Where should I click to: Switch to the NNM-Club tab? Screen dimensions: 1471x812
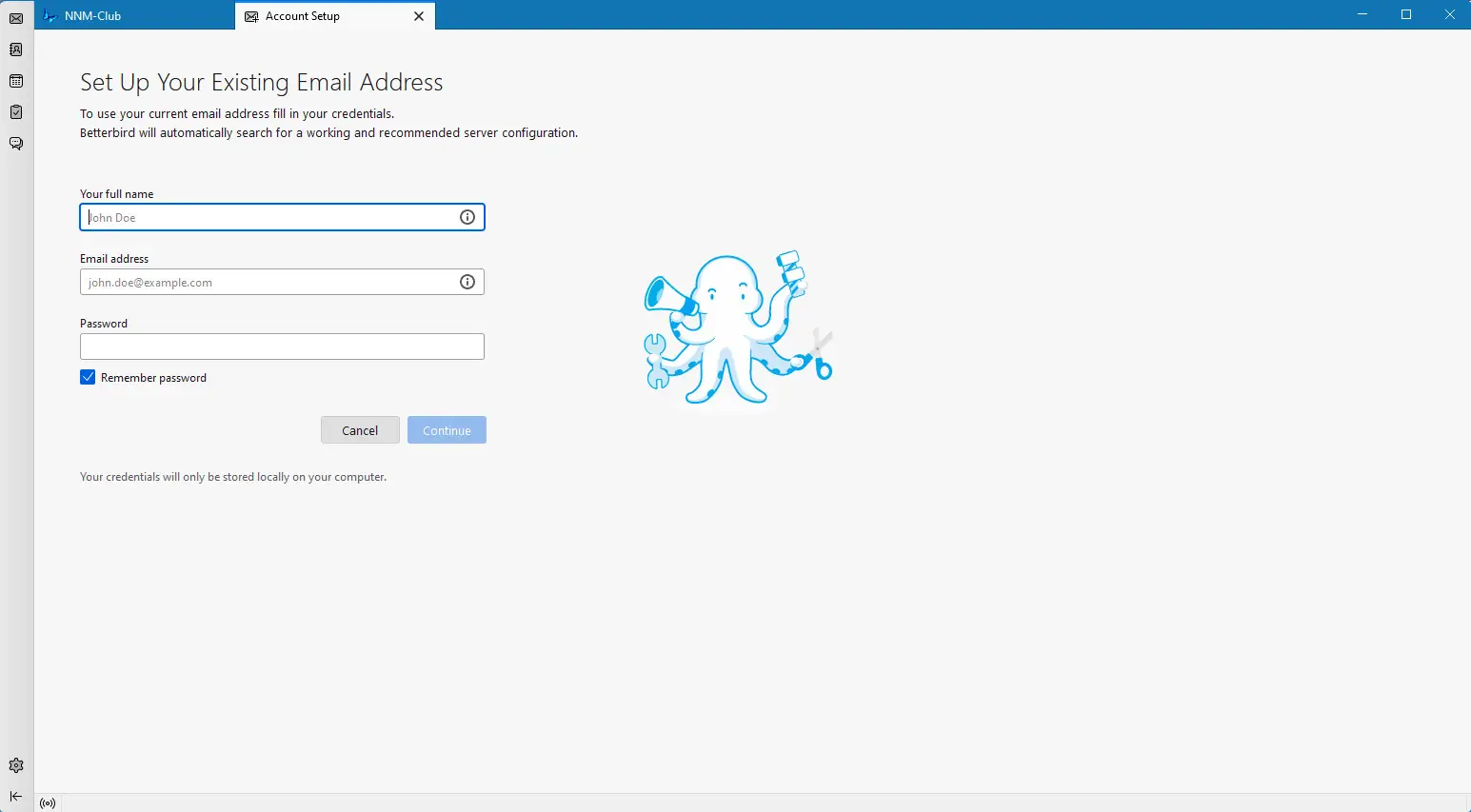[135, 16]
